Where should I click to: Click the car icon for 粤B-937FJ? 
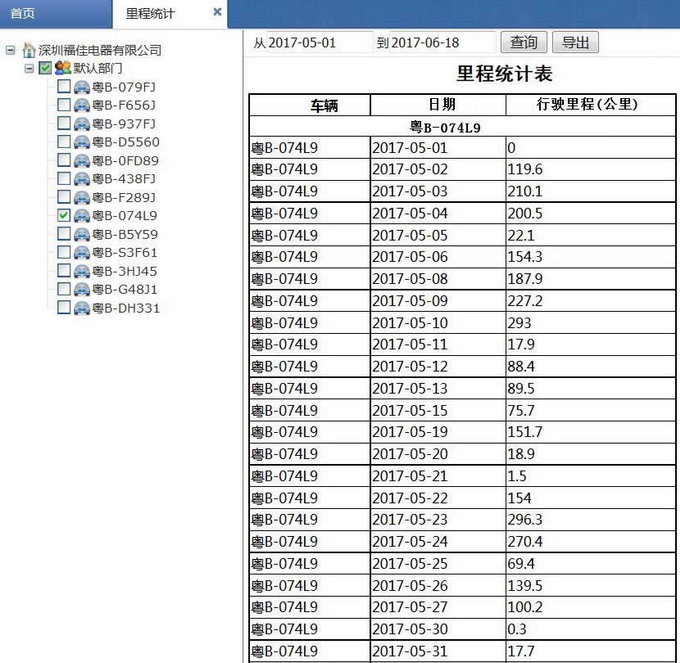81,124
